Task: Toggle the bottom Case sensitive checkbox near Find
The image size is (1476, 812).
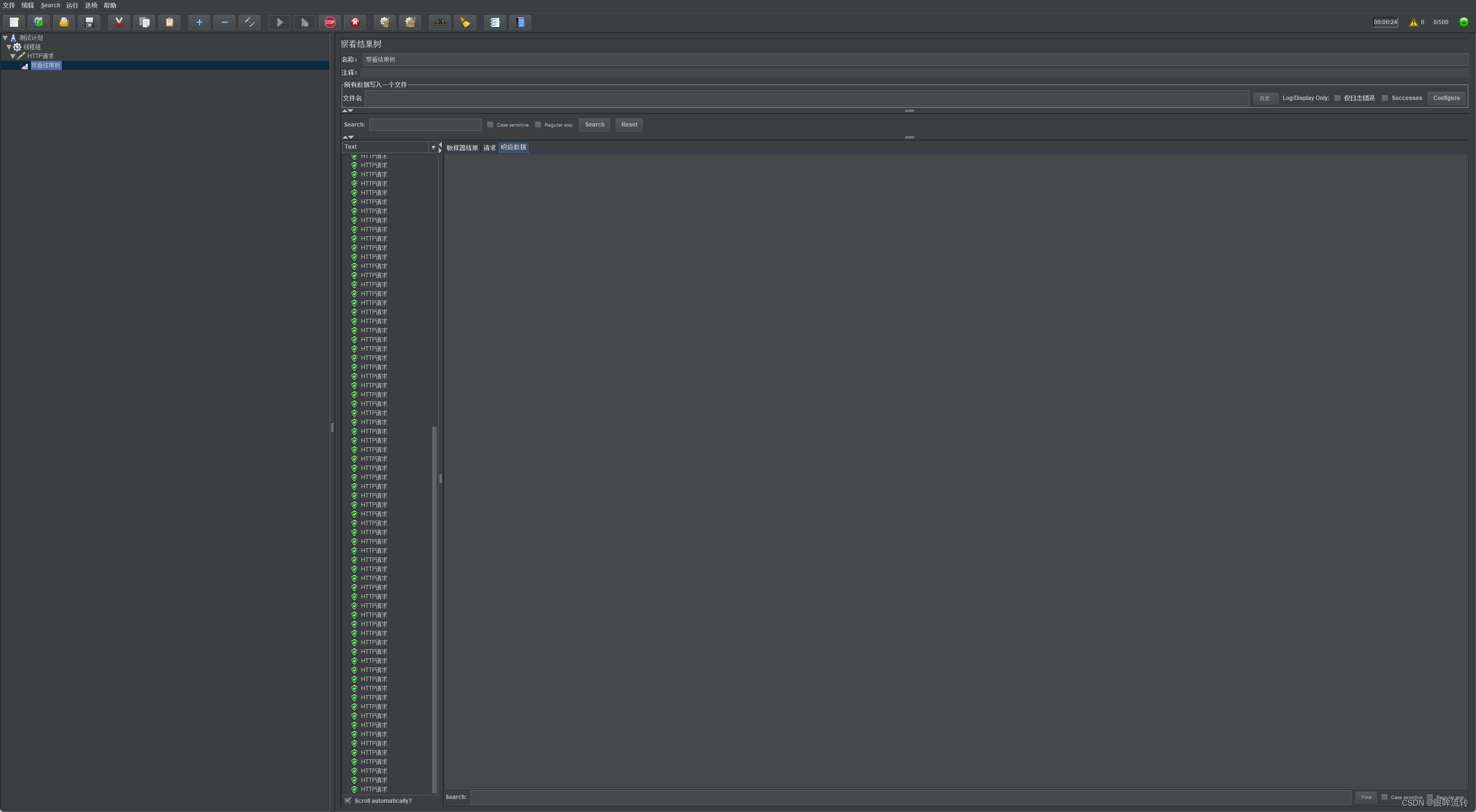Action: (1384, 797)
